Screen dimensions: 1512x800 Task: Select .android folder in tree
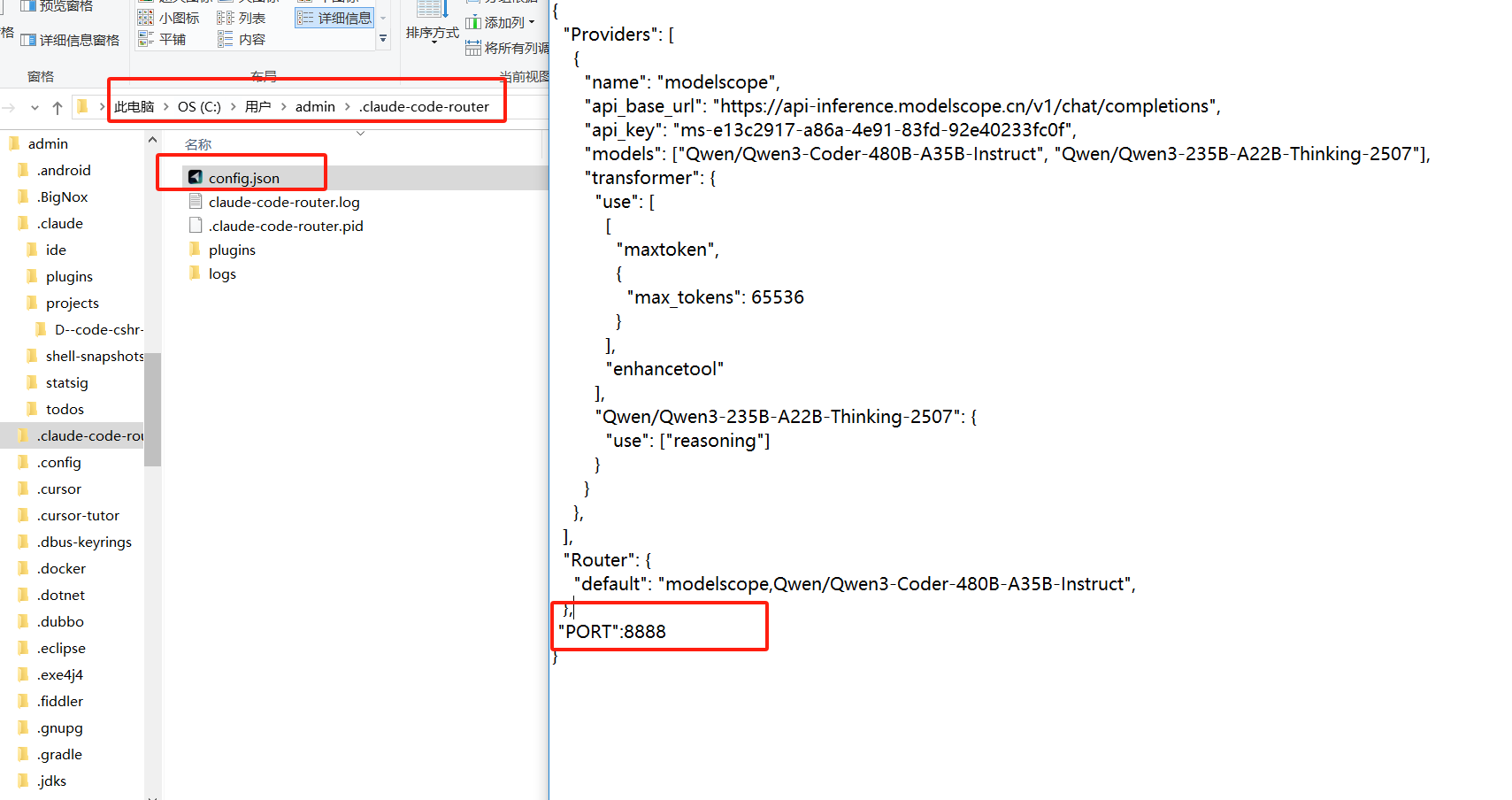click(64, 170)
